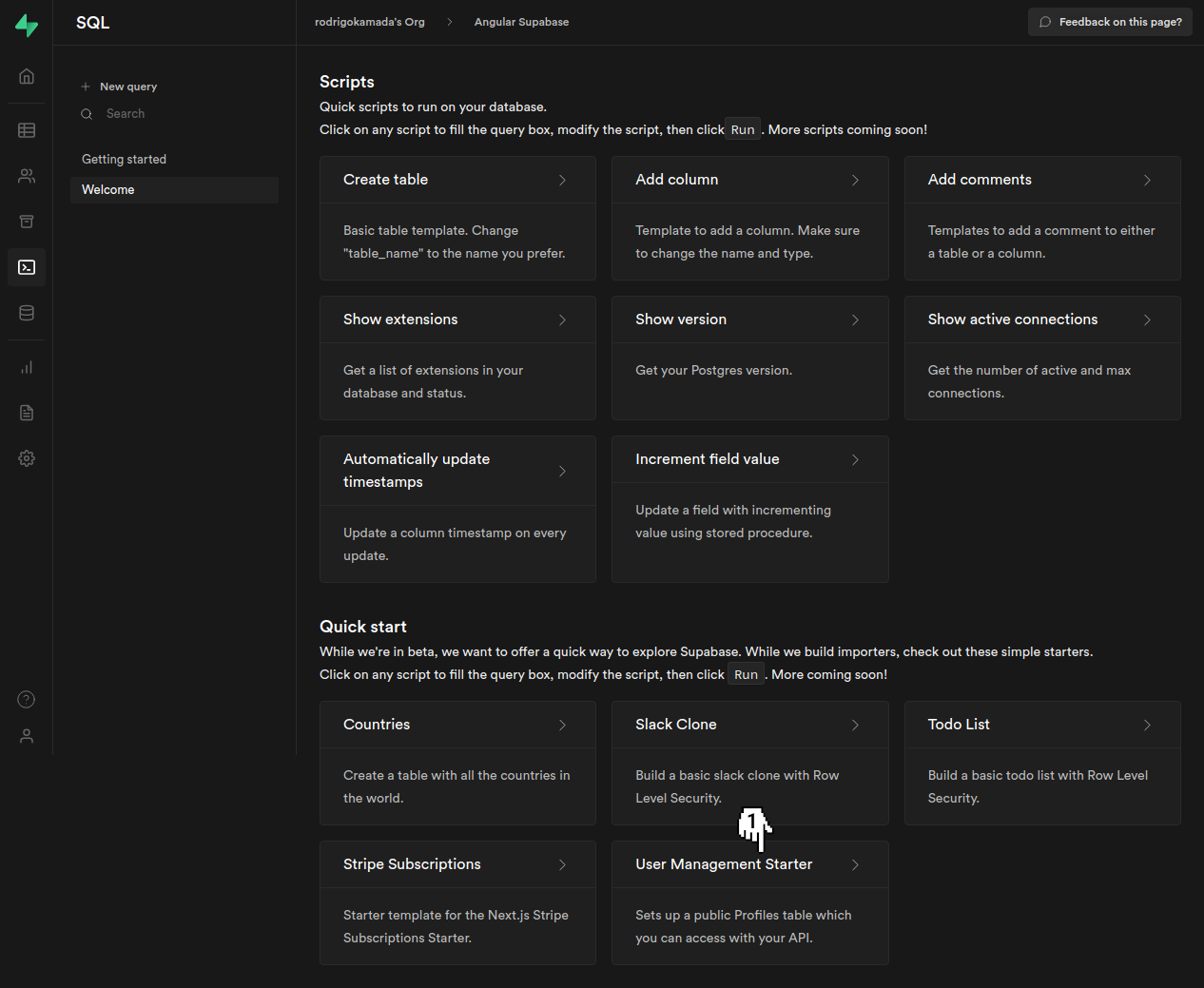
Task: Open the Help question mark icon
Action: 27,700
